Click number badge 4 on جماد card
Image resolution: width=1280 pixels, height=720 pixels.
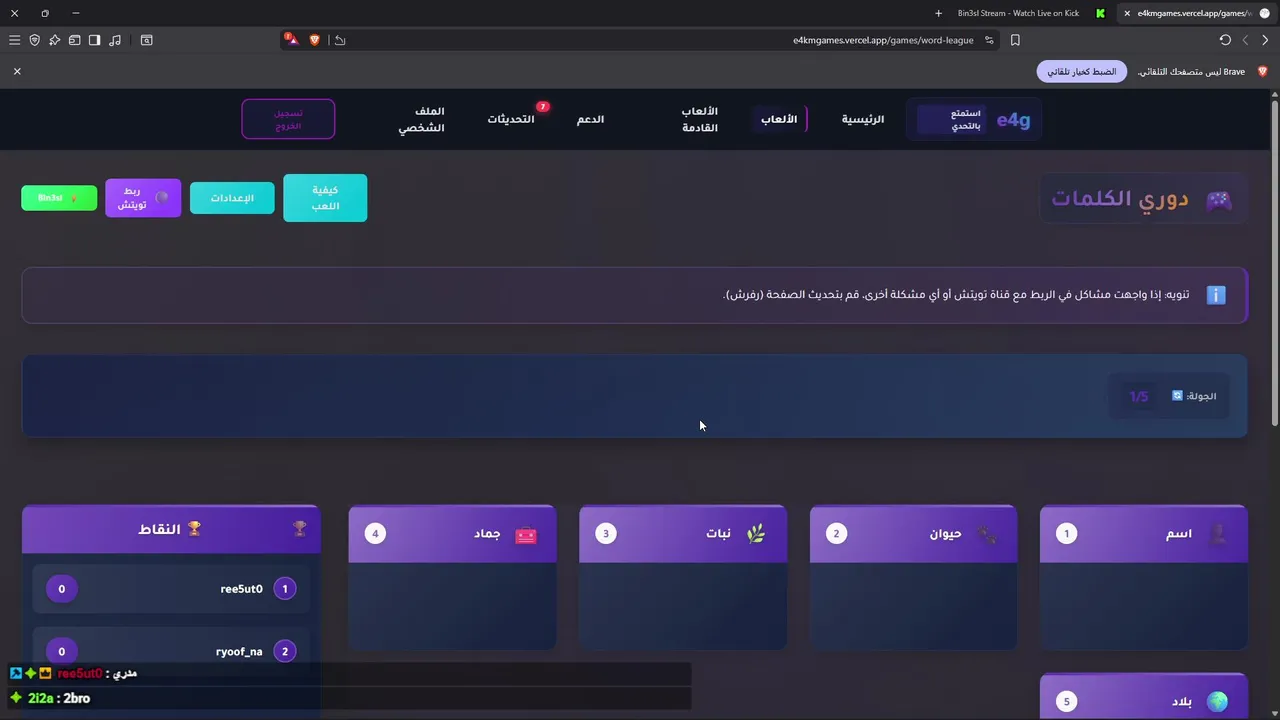[x=375, y=534]
